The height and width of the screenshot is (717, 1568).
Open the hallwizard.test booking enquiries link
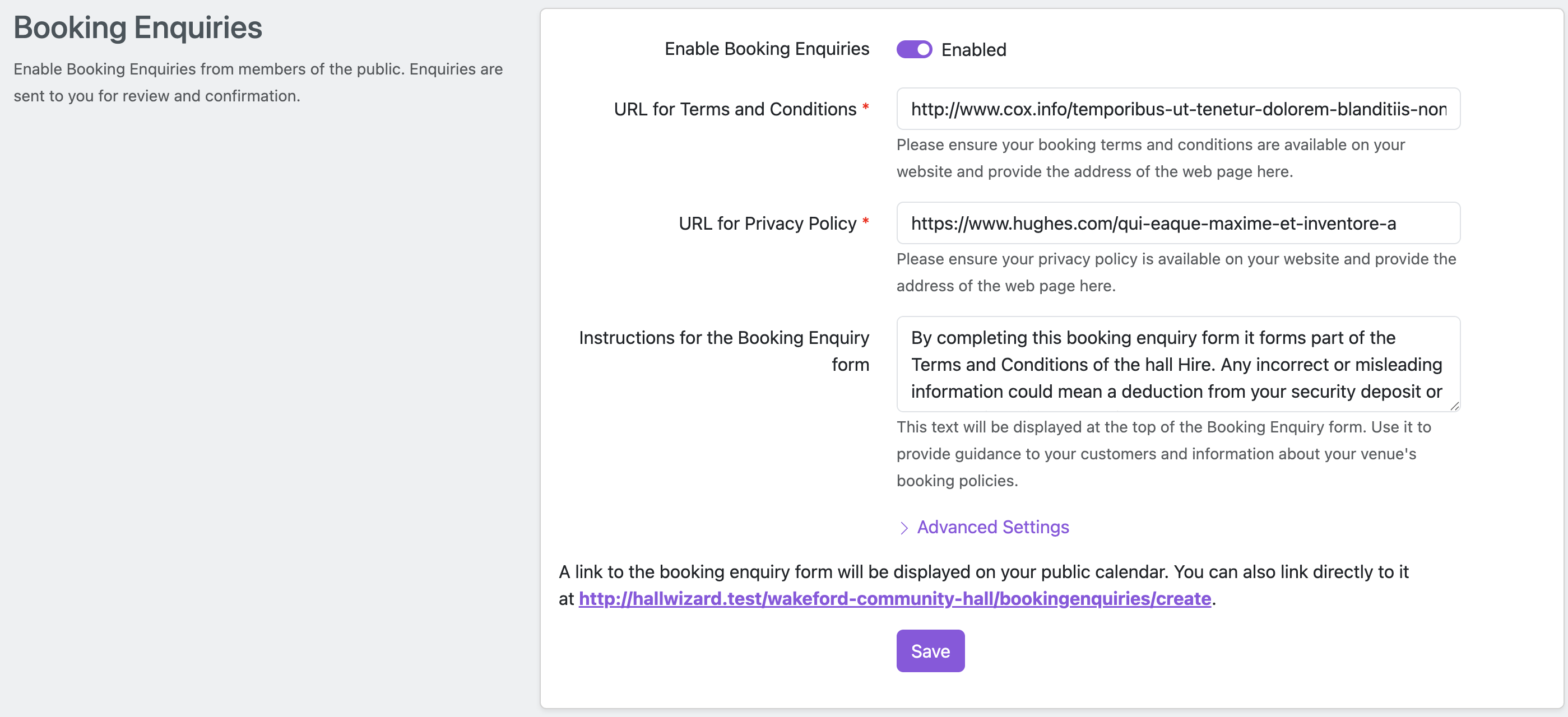pos(894,599)
